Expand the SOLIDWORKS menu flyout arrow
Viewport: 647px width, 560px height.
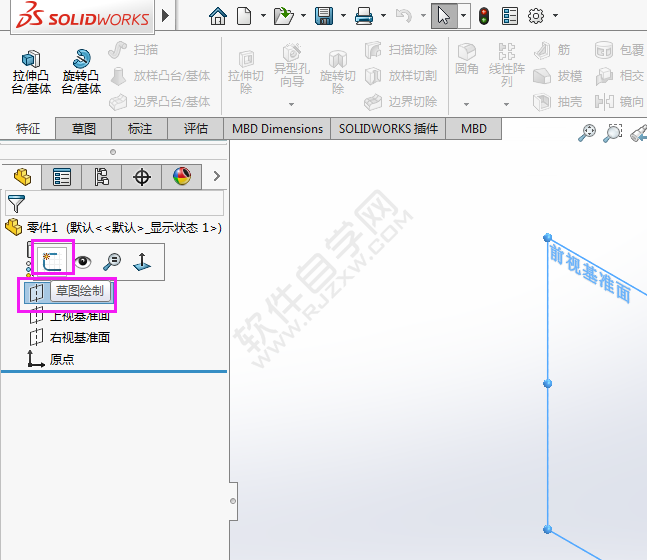point(165,16)
